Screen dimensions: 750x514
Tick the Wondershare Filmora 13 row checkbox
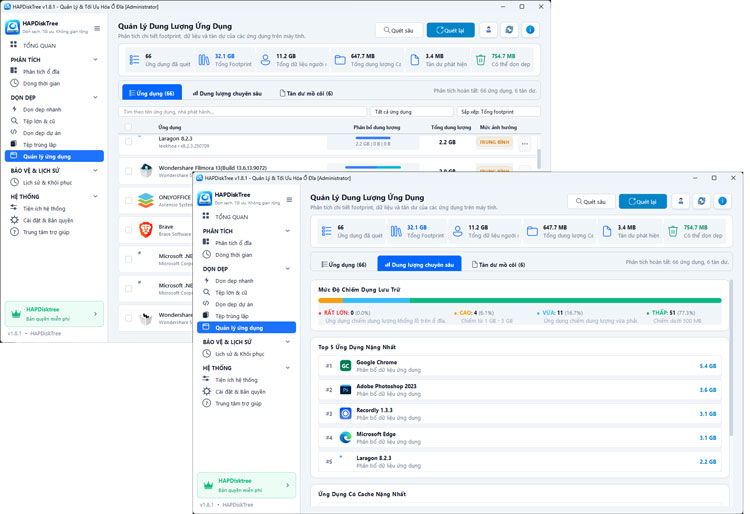click(128, 171)
